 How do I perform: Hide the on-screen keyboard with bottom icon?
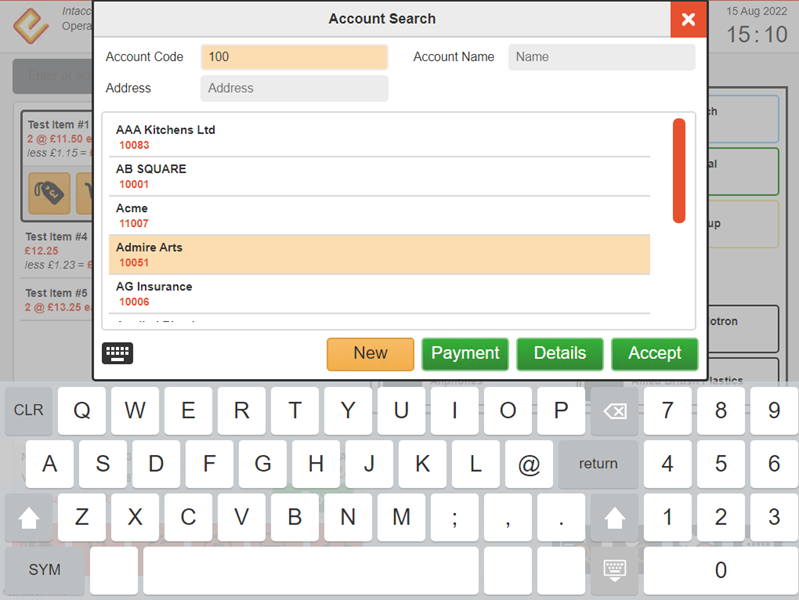point(614,570)
